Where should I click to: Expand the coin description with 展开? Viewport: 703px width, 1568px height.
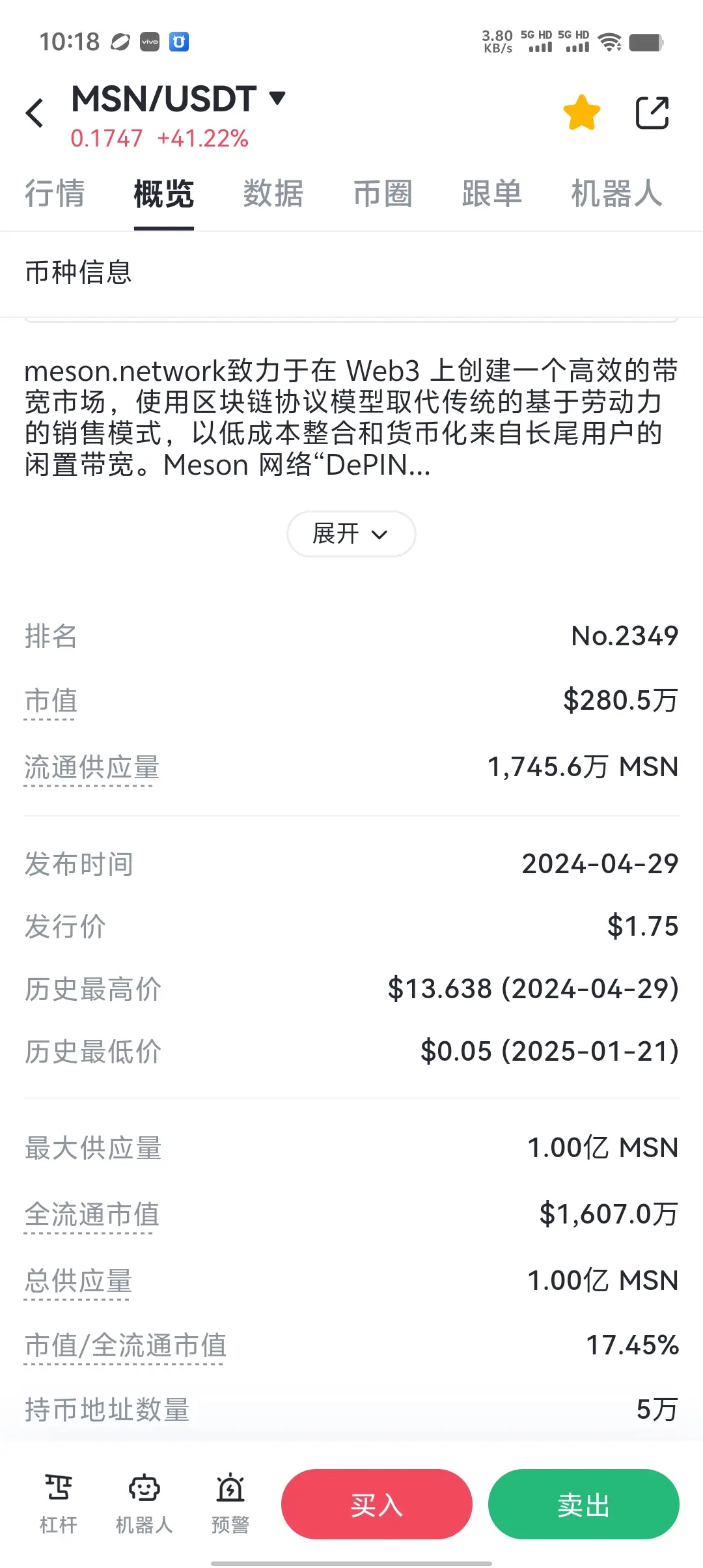pos(351,534)
